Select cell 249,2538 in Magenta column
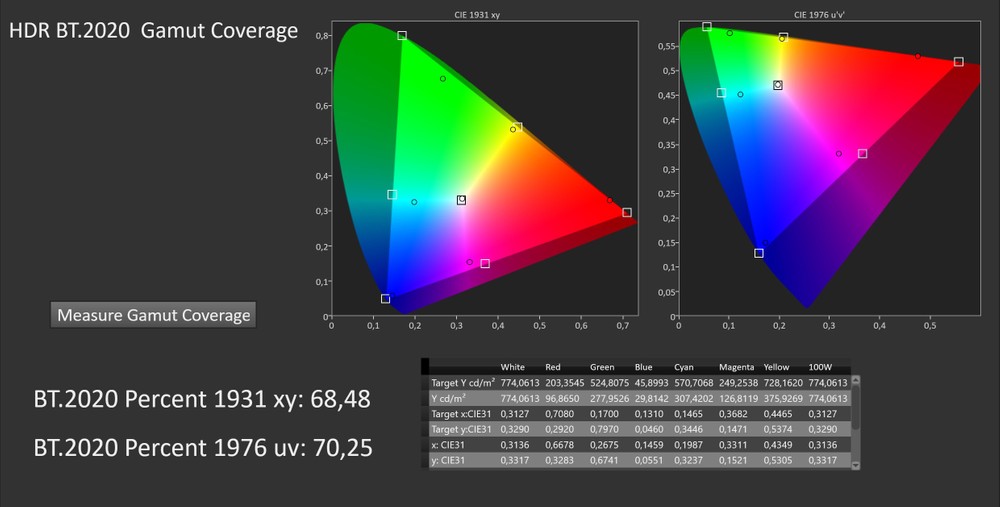Viewport: 1000px width, 507px height. click(739, 383)
